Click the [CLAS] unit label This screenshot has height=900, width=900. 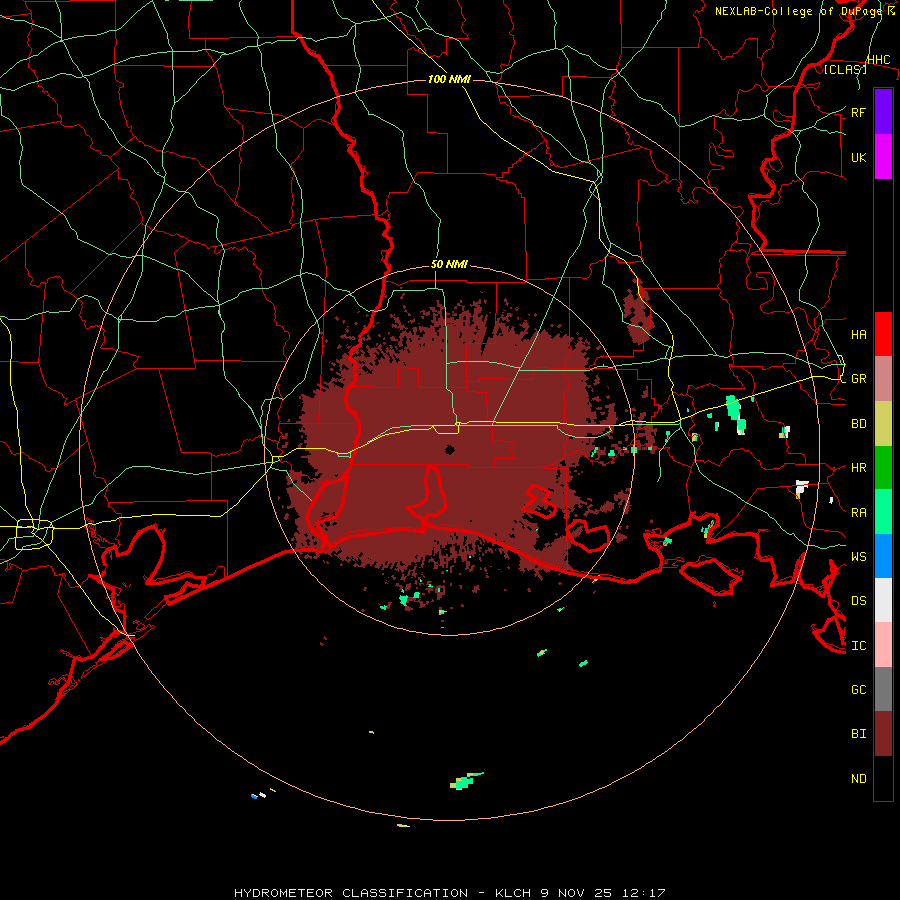coord(845,69)
